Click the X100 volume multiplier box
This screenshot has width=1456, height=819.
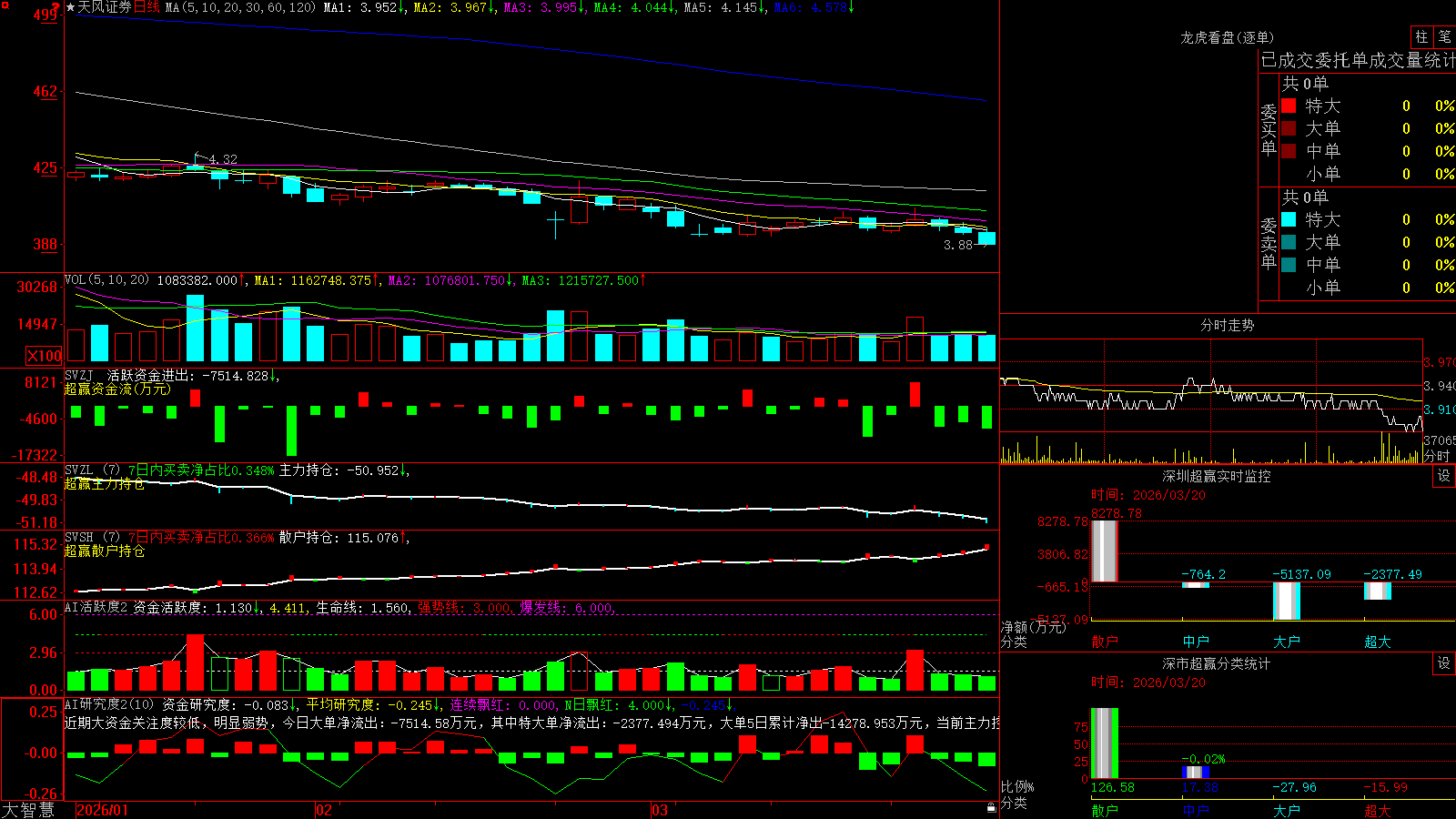pyautogui.click(x=44, y=356)
